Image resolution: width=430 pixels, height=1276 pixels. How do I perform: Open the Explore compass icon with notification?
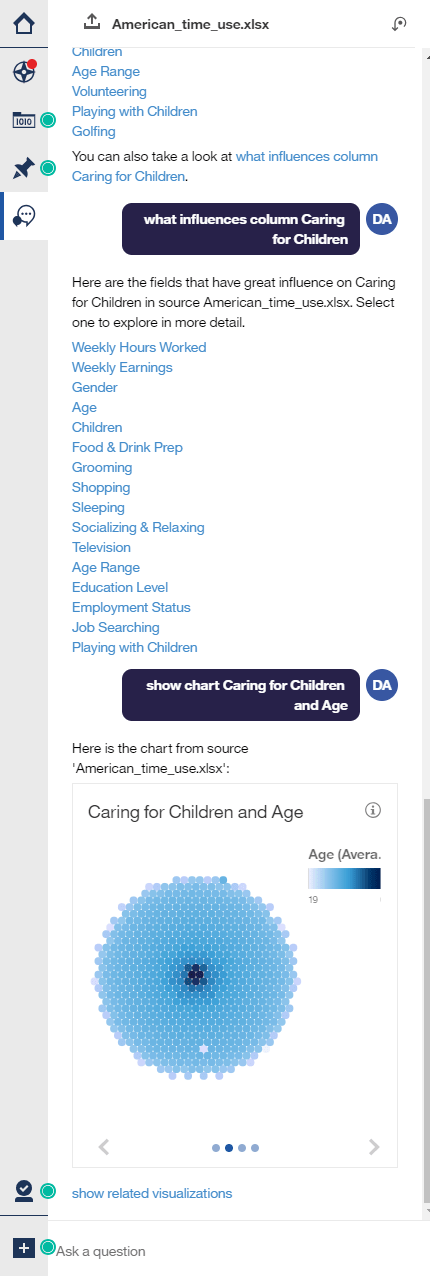coord(24,71)
